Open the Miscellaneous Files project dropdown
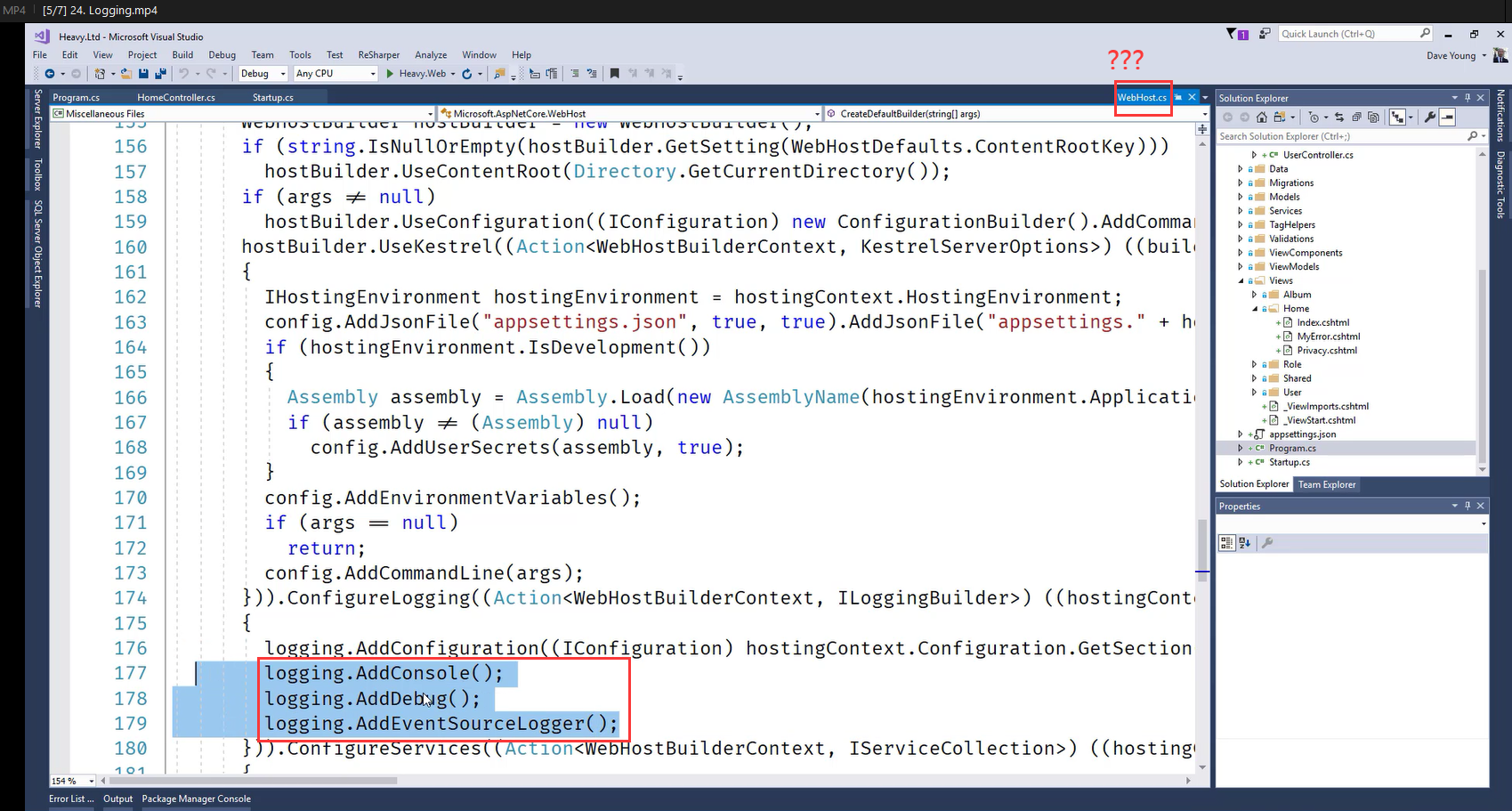 coord(242,113)
